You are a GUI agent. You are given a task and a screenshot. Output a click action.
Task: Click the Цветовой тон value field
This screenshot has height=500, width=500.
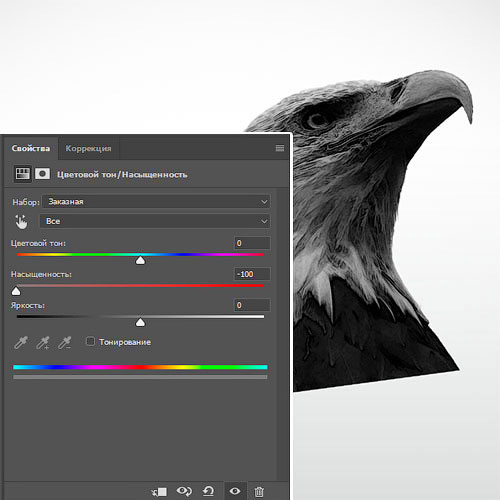pos(252,243)
